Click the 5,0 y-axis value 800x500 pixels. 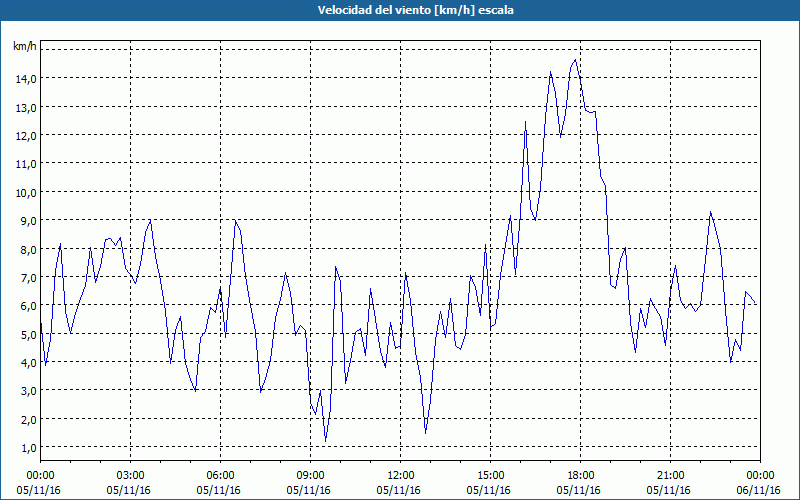pyautogui.click(x=28, y=334)
